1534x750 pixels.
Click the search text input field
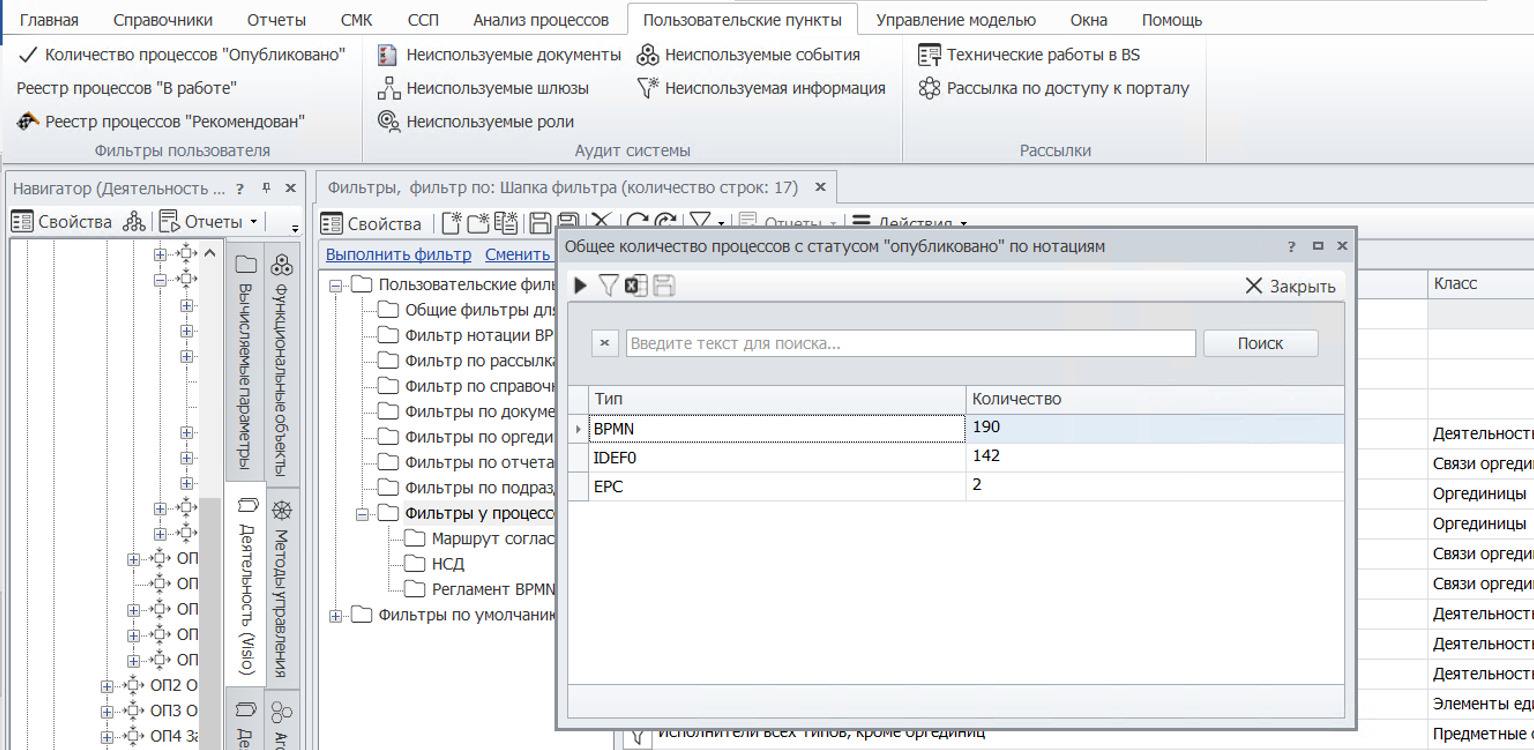(910, 343)
